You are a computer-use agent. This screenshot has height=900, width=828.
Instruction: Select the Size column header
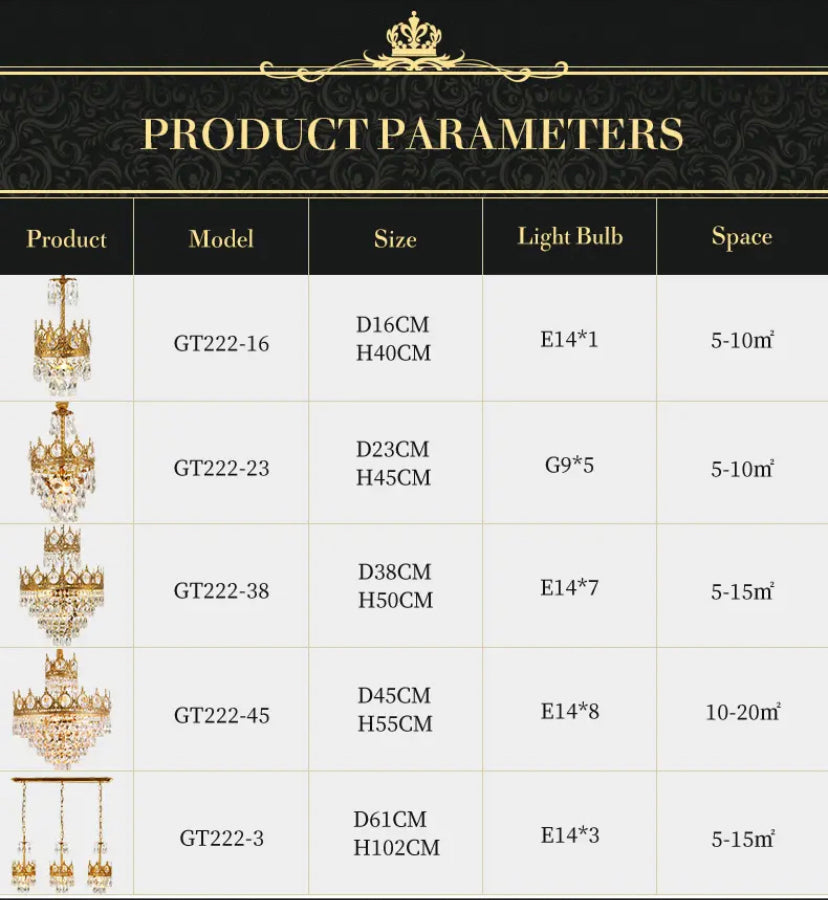[x=395, y=239]
